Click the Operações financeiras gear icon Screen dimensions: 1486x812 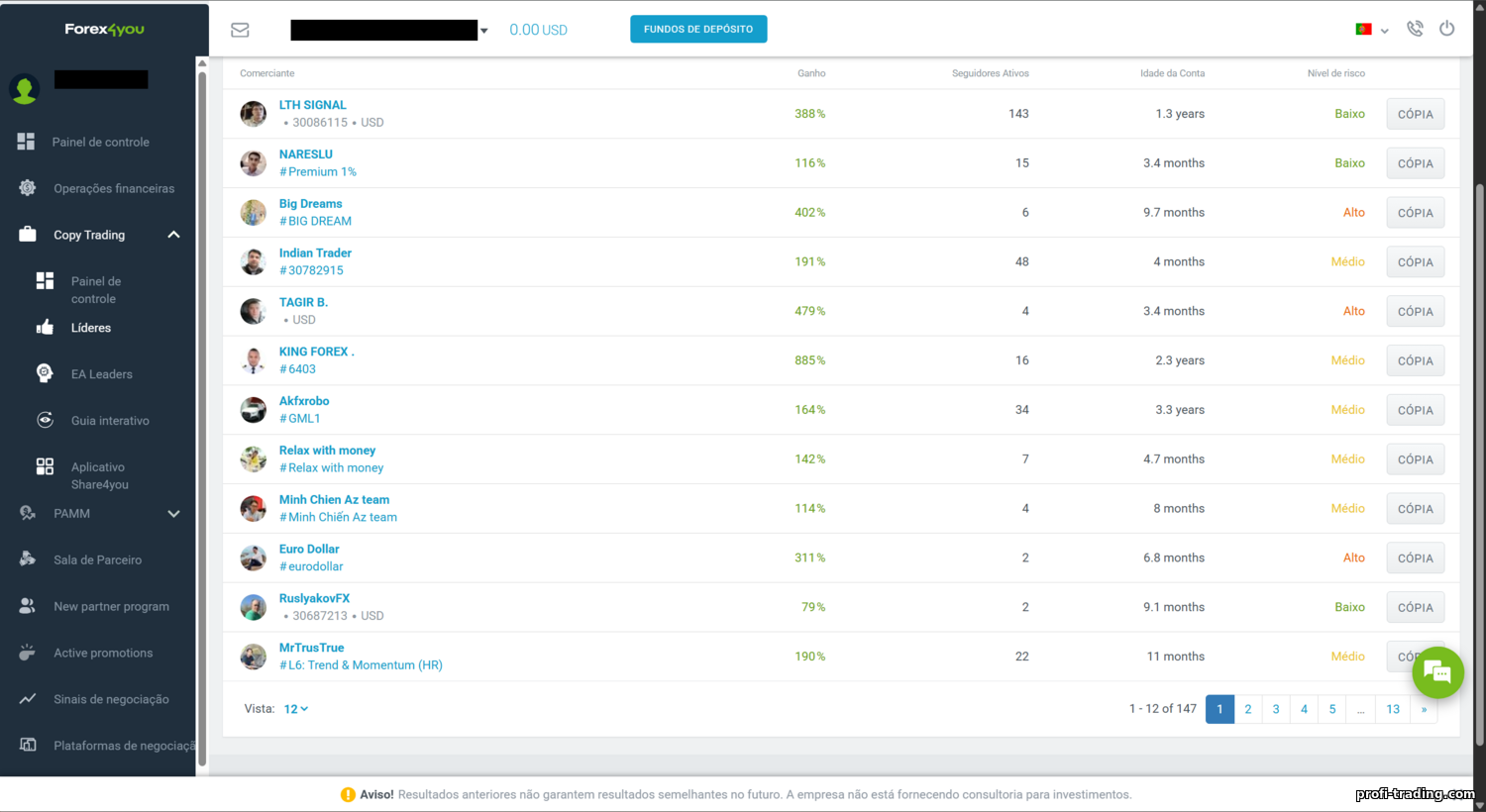click(27, 188)
